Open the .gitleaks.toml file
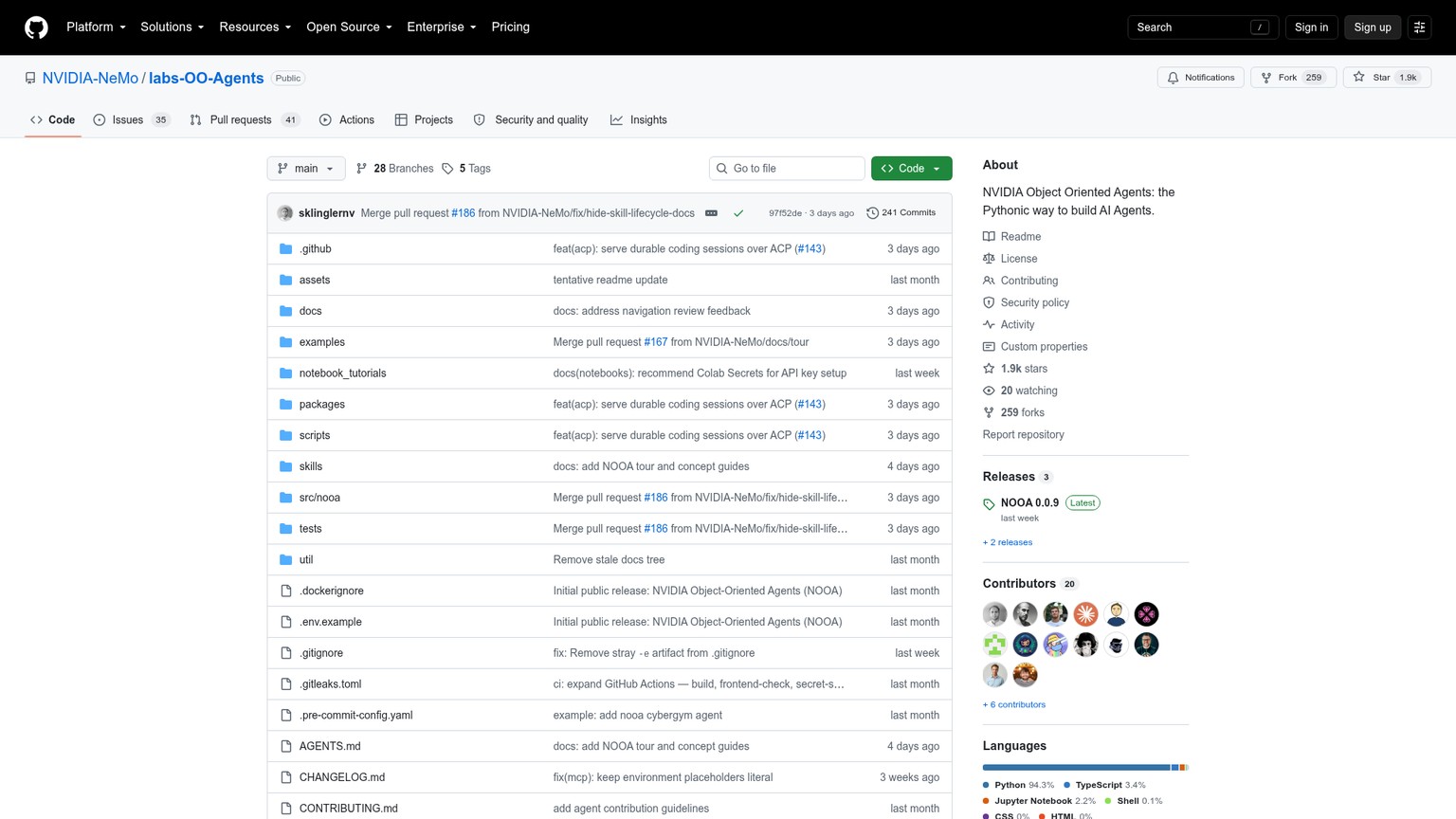The image size is (1456, 819). coord(330,684)
